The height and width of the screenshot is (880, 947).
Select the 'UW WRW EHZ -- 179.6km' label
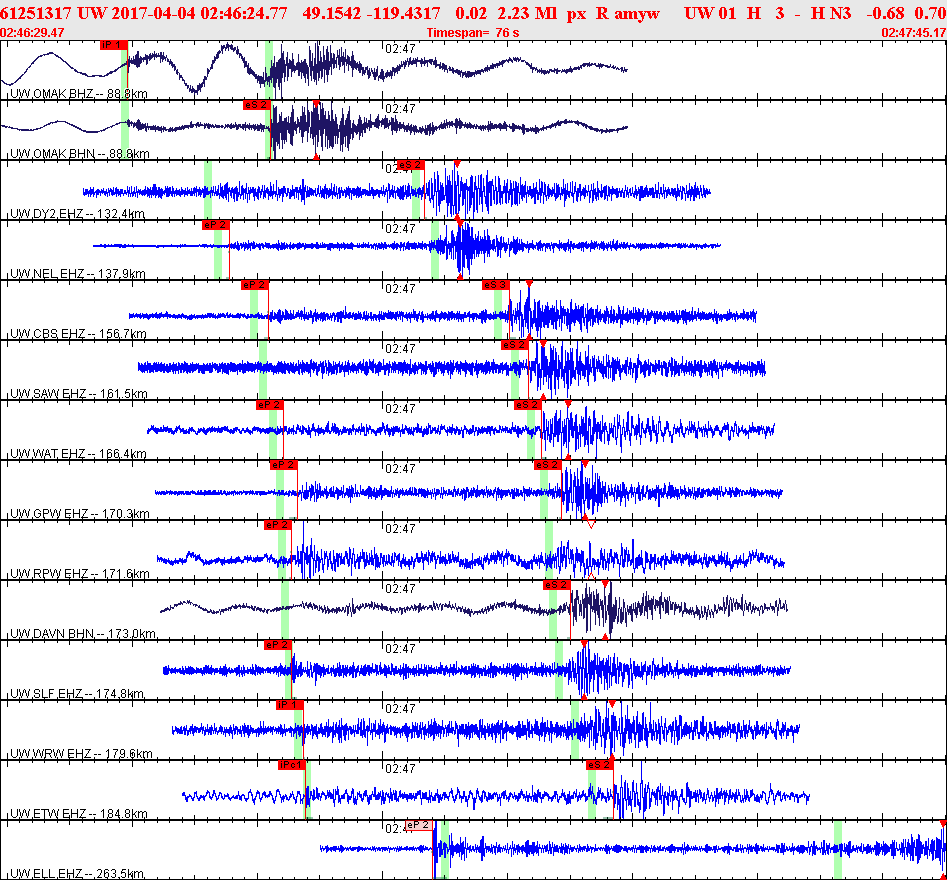point(82,753)
